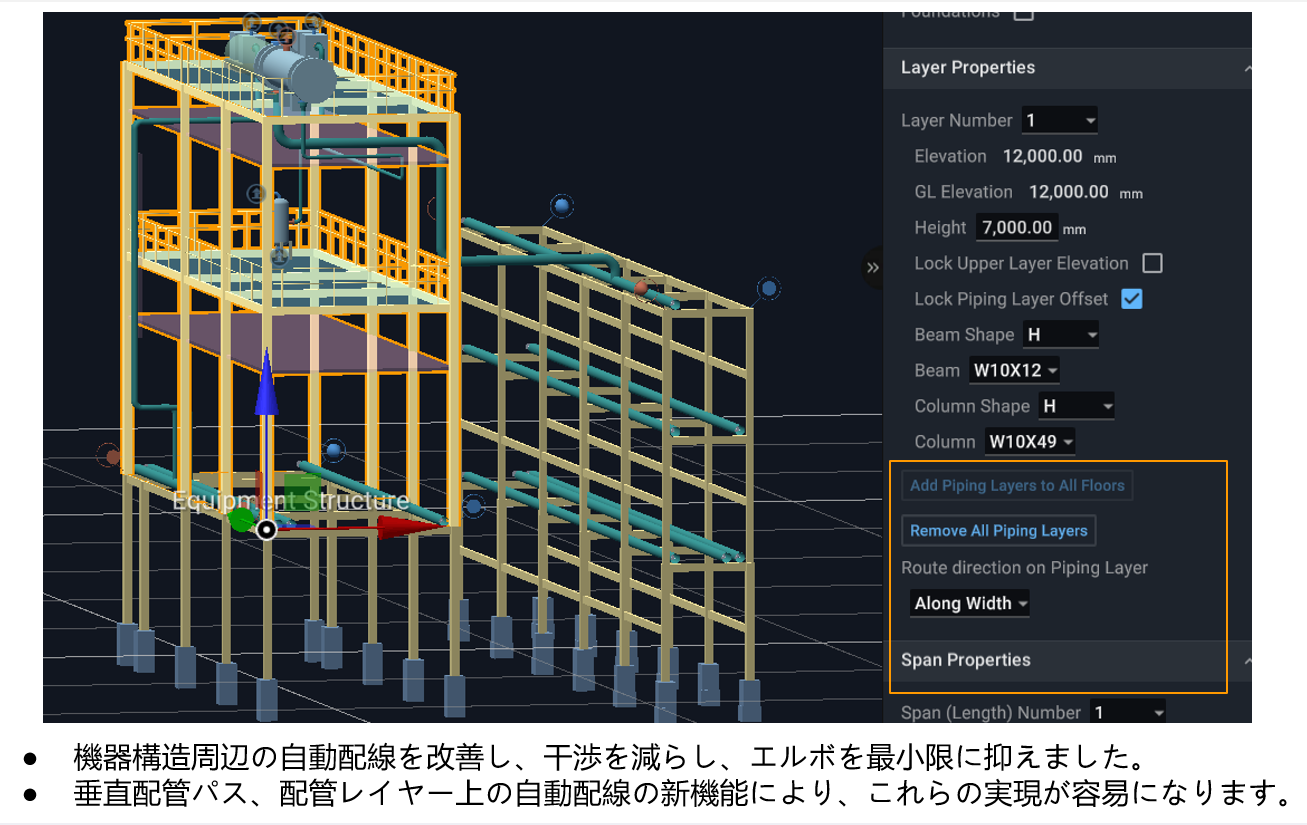Viewport: 1307px width, 825px height.
Task: Open the Column W10X49 dropdown
Action: pos(1030,442)
